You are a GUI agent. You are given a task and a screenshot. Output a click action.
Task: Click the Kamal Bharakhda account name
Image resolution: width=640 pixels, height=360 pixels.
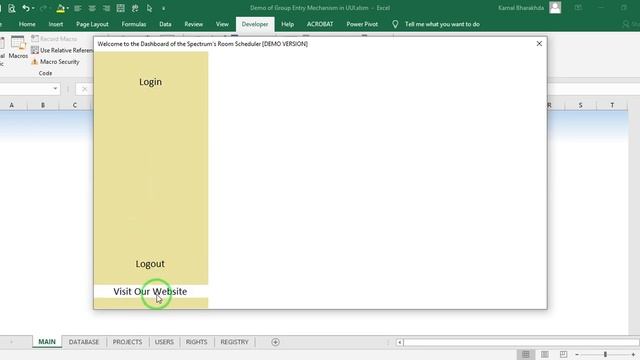tap(521, 8)
